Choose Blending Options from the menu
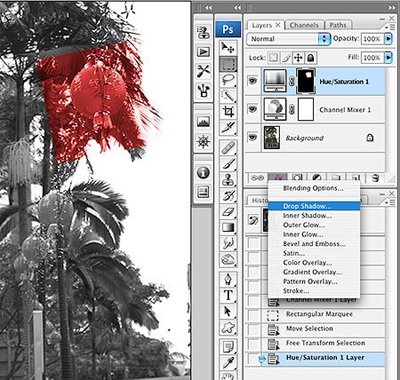This screenshot has width=400, height=380. 314,188
